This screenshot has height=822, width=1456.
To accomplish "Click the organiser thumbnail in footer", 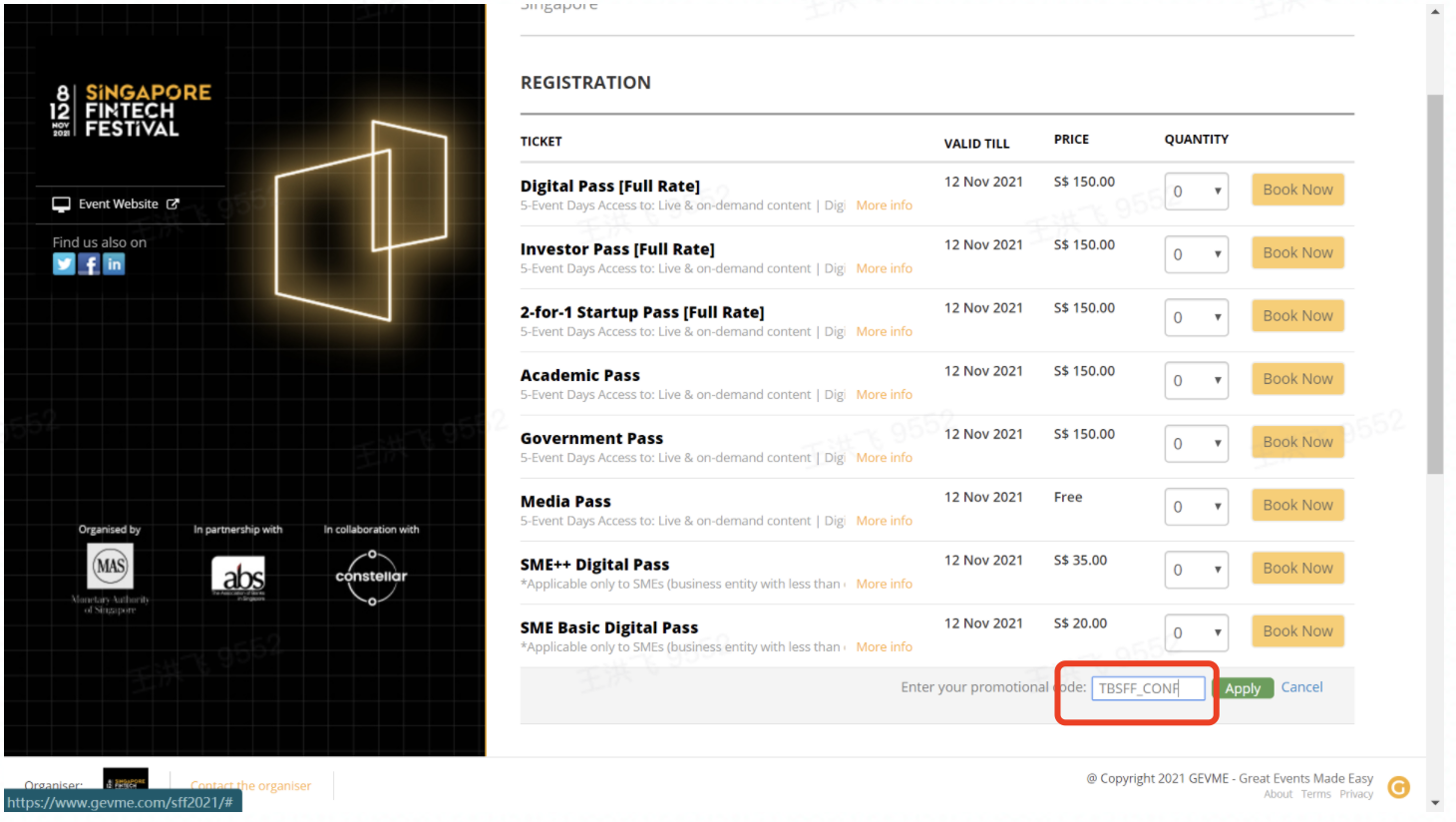I will (x=126, y=778).
